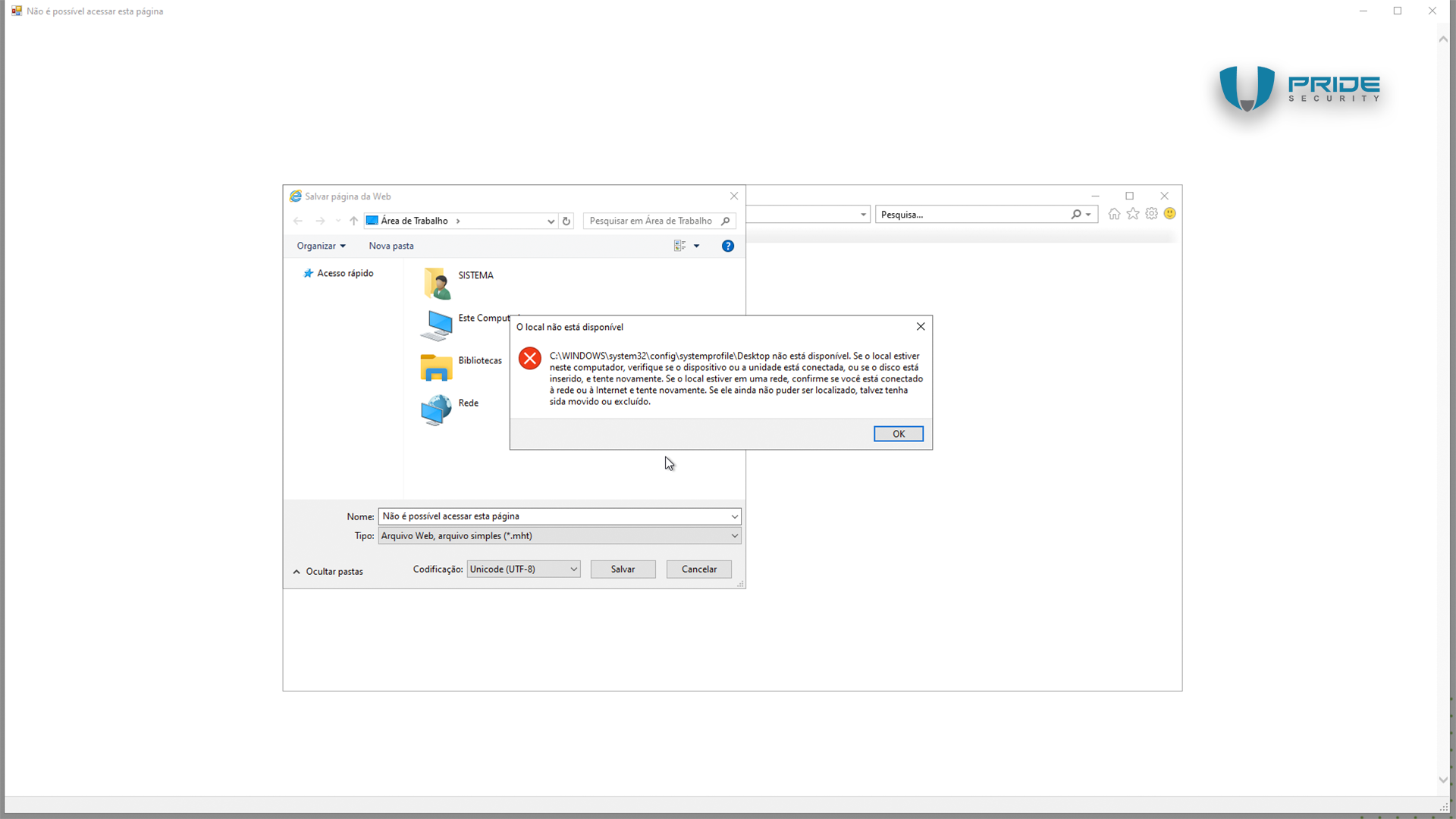Image resolution: width=1456 pixels, height=819 pixels.
Task: Open the Organizar menu
Action: pyautogui.click(x=321, y=246)
